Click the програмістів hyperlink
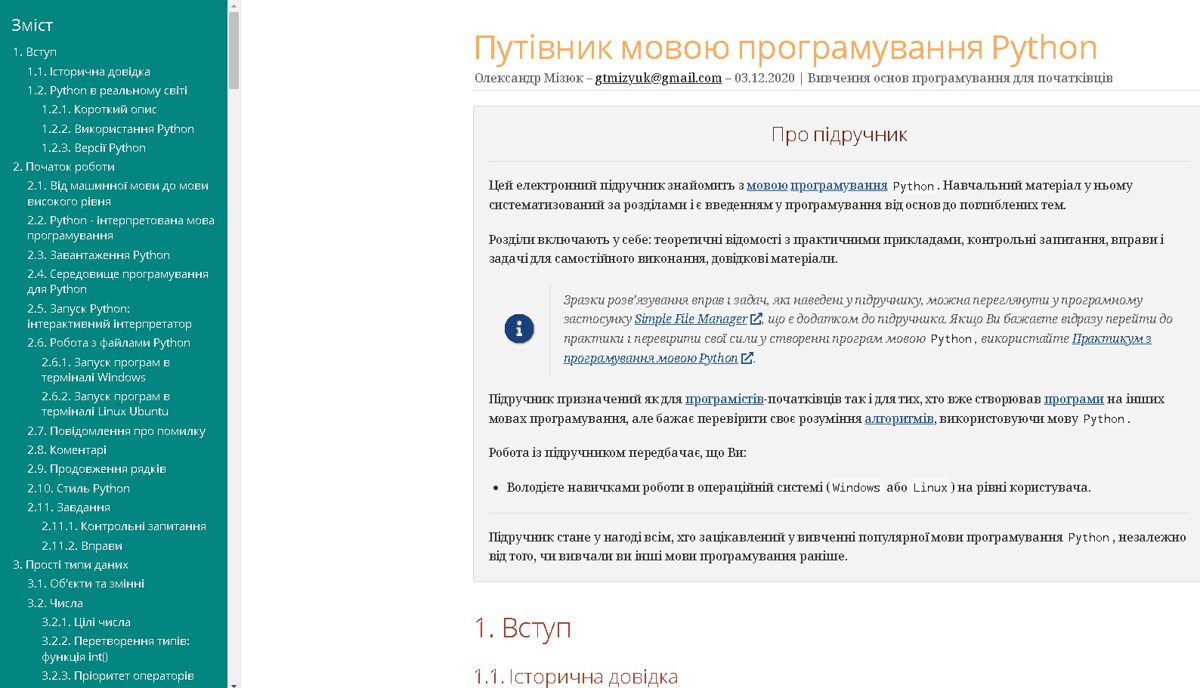Viewport: 1200px width, 688px height. [x=725, y=399]
